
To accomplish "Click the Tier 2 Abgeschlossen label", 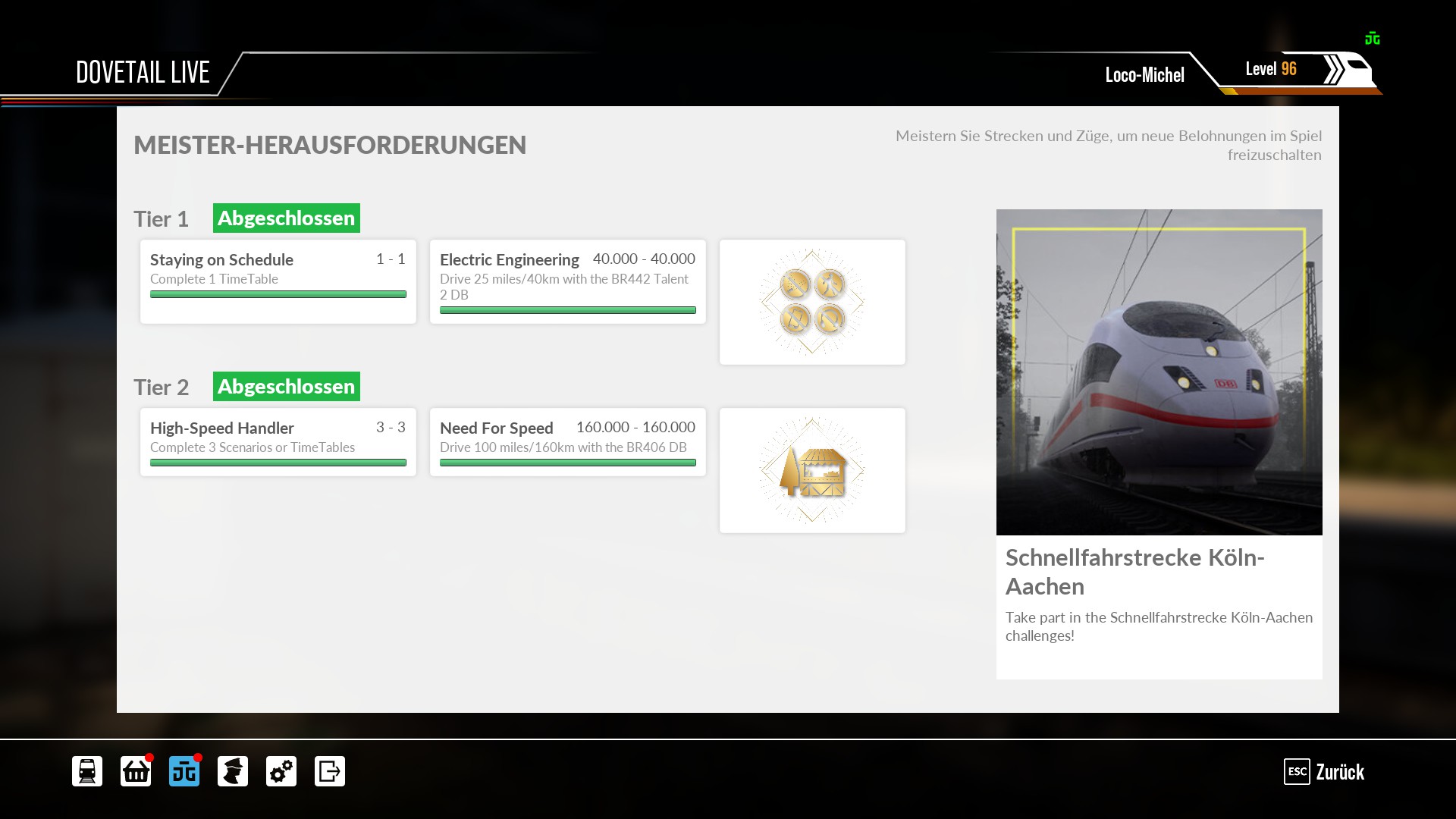I will click(x=286, y=387).
